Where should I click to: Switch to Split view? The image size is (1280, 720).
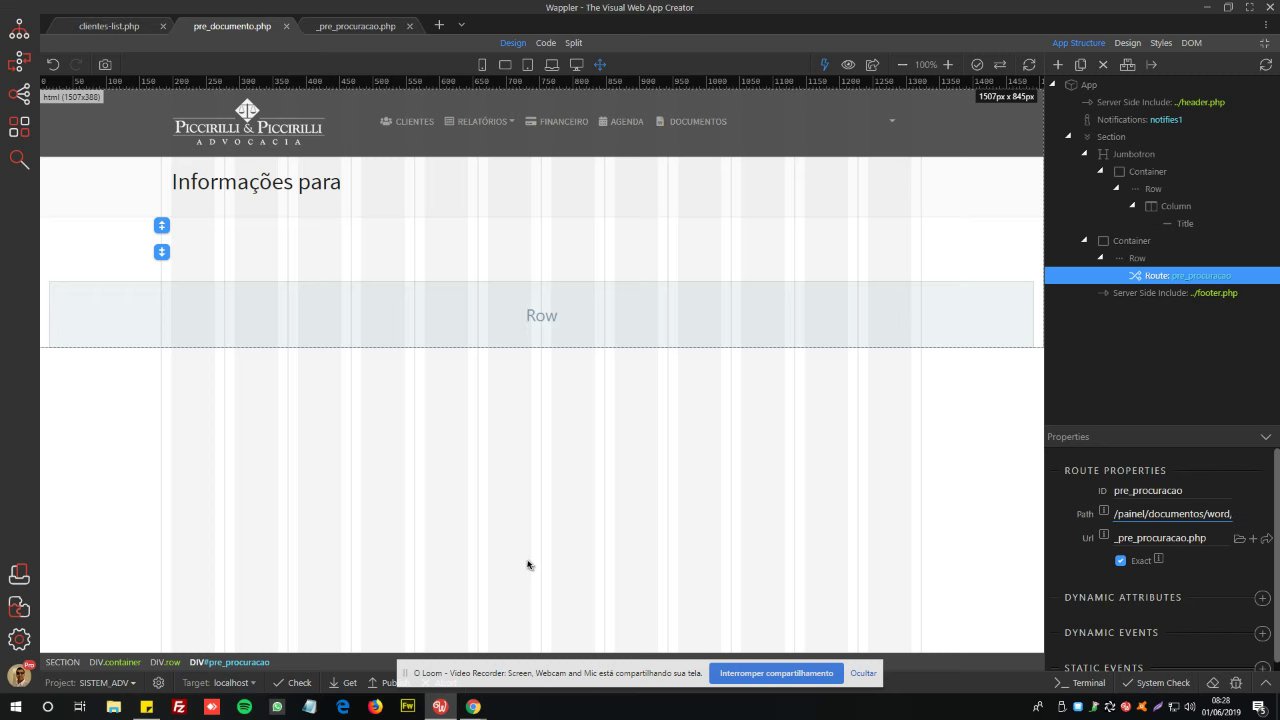573,43
